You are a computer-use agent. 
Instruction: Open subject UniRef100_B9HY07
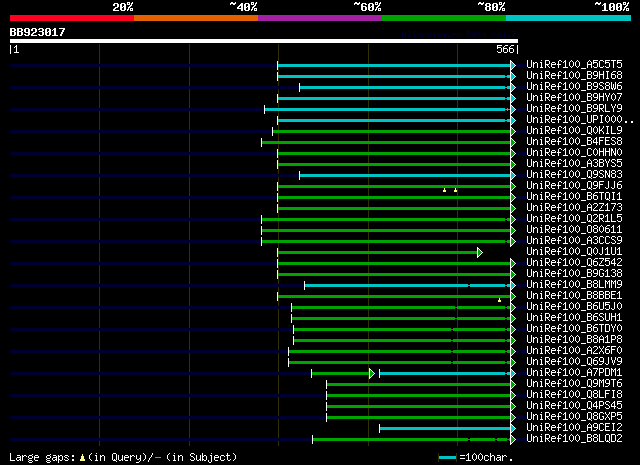point(574,97)
